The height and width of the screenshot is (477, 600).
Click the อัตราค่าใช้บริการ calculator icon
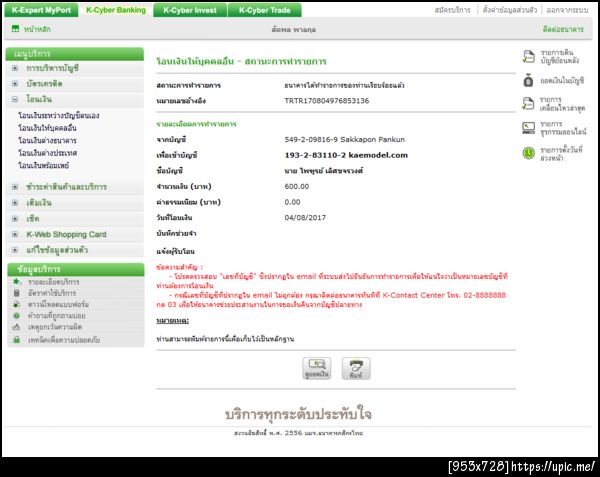[16, 293]
